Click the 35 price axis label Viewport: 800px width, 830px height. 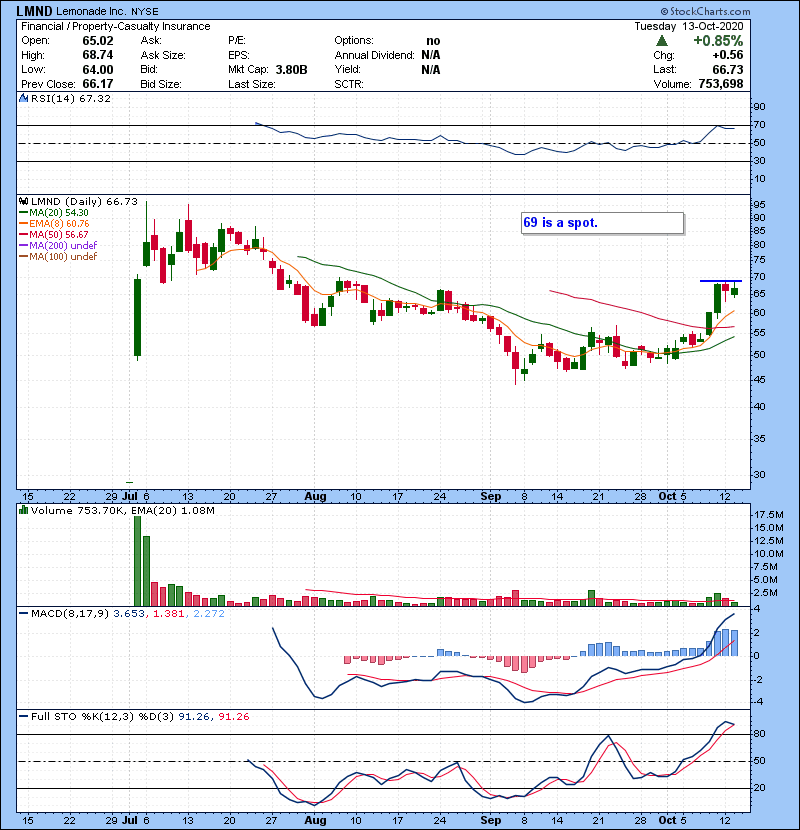[x=759, y=439]
